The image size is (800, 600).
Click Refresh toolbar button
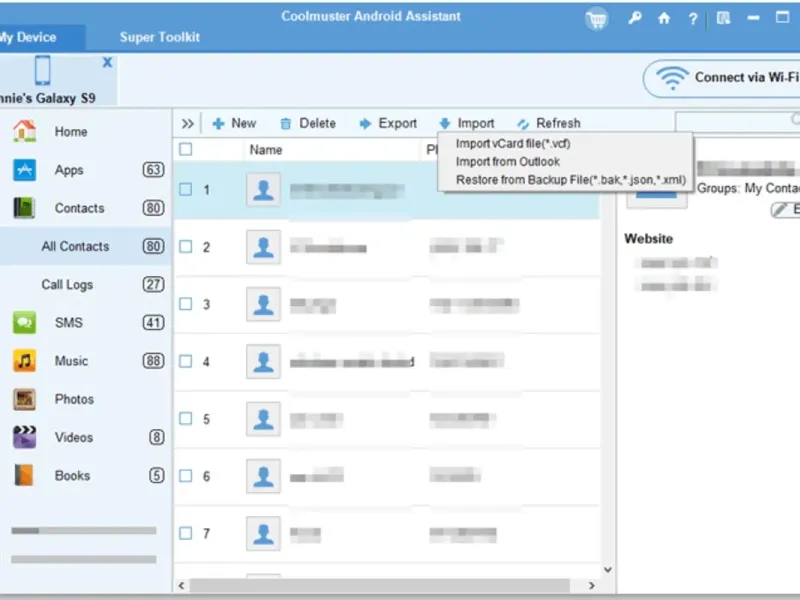[x=548, y=123]
